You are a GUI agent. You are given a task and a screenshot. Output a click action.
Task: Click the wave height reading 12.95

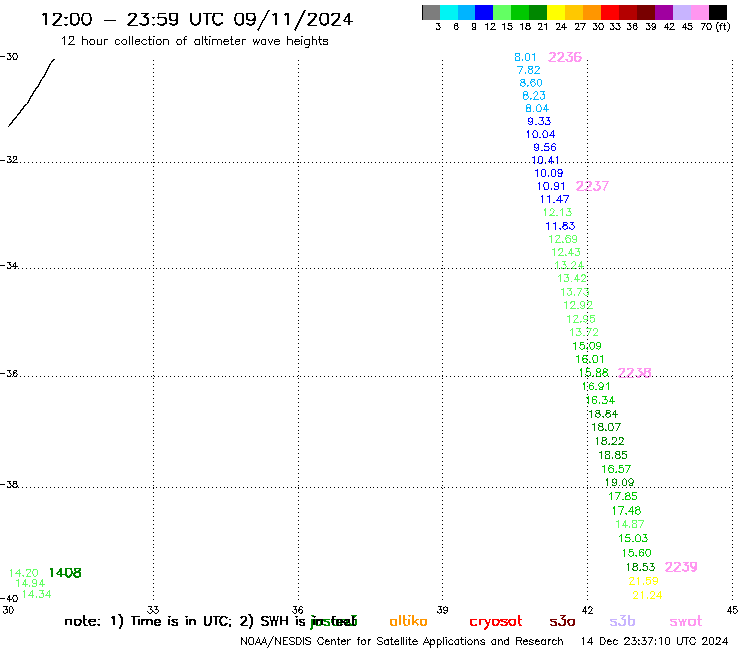click(581, 319)
